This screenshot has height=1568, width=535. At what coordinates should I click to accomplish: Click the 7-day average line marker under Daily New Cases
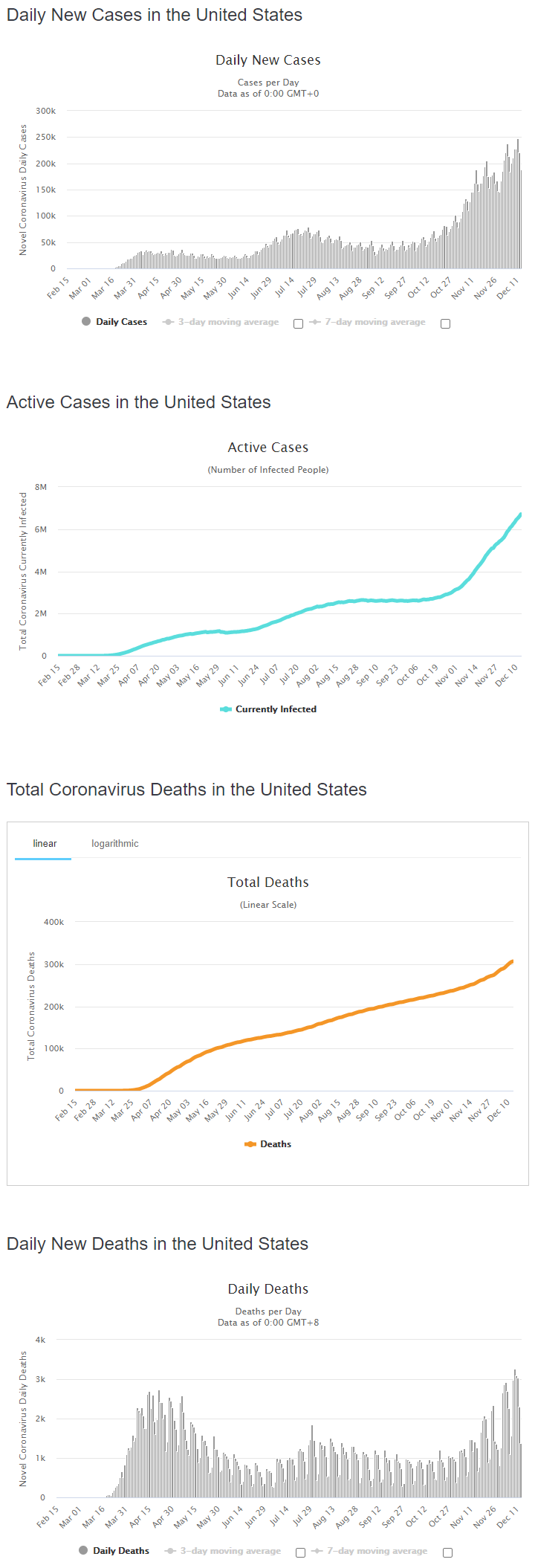tap(315, 322)
